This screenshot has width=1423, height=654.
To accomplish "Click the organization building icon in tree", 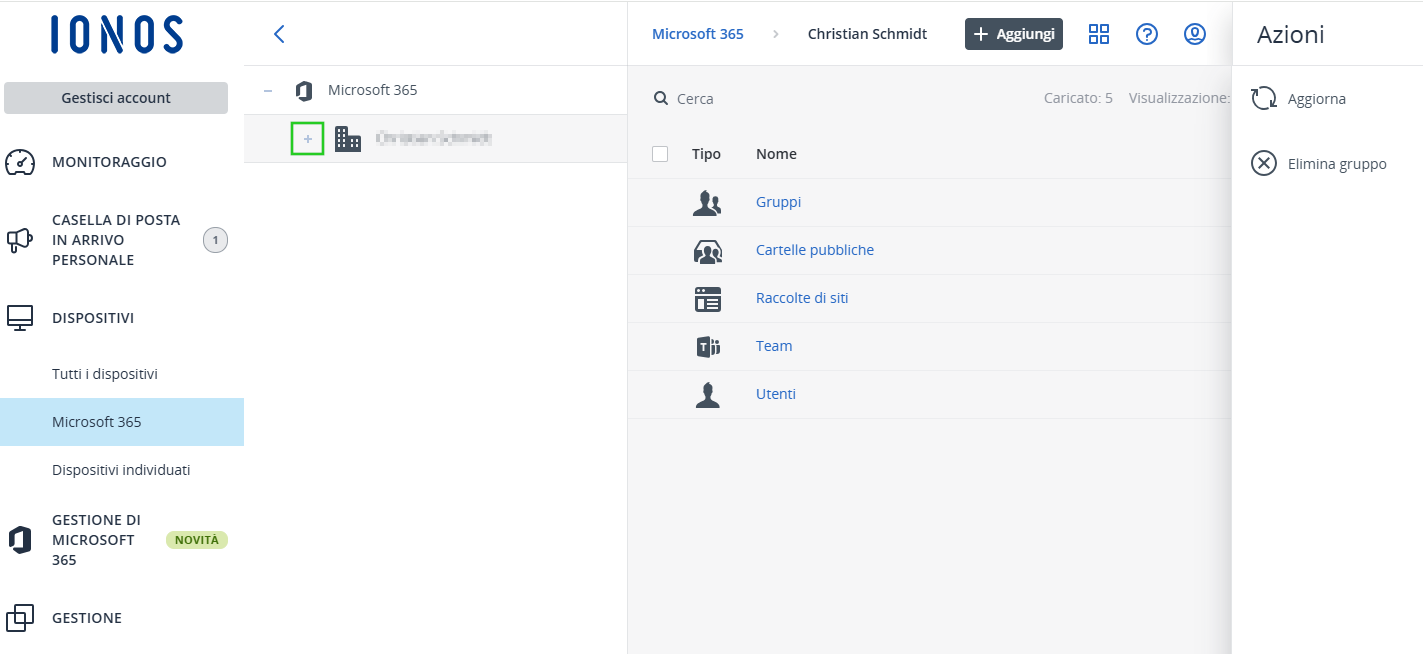I will (348, 139).
